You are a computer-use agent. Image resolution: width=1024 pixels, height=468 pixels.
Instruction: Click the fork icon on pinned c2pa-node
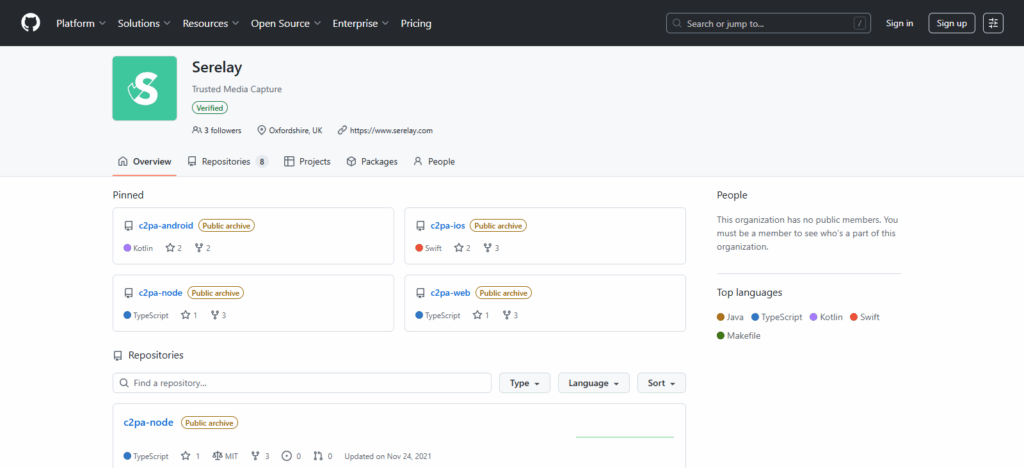tap(213, 315)
